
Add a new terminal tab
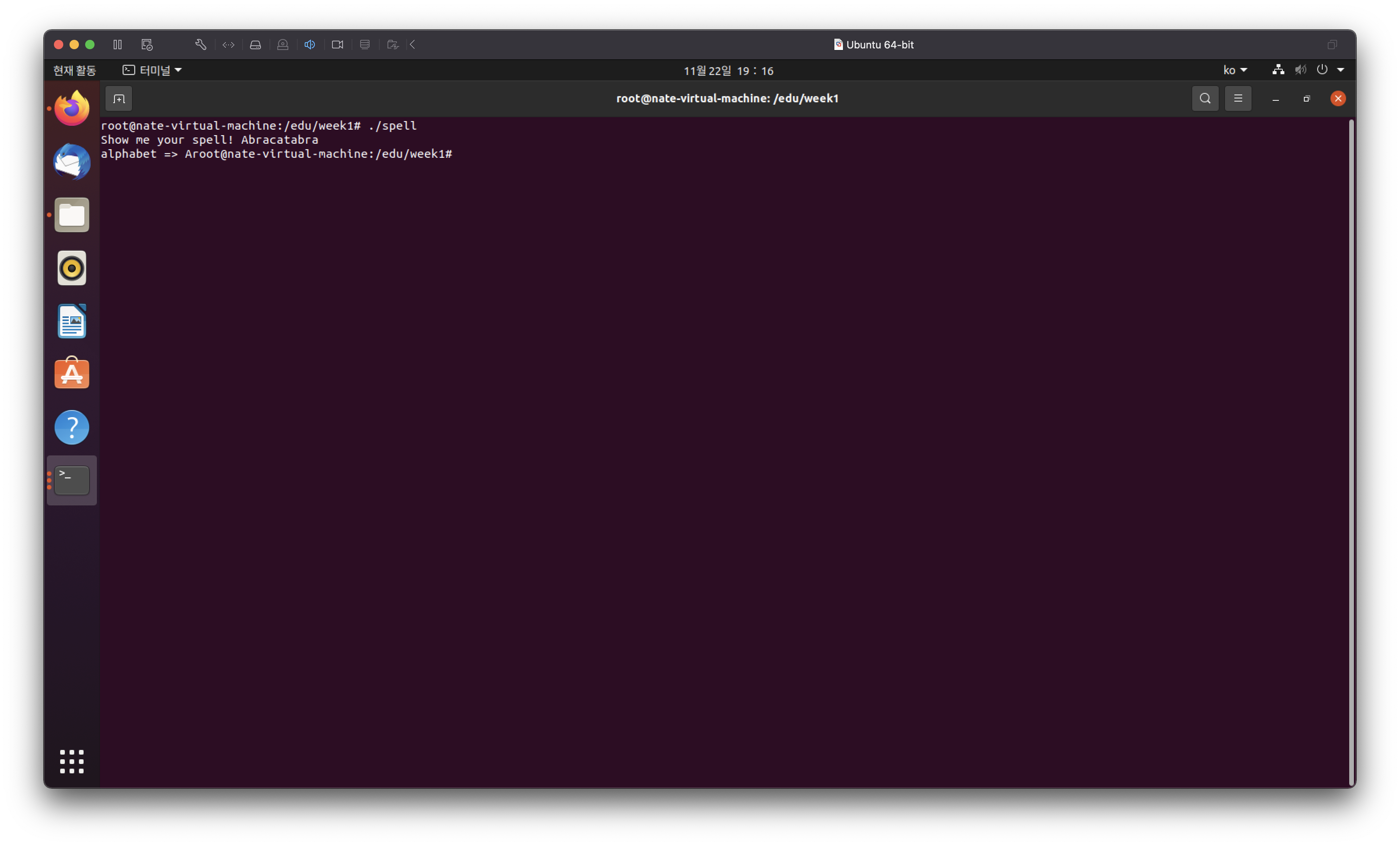[x=119, y=98]
